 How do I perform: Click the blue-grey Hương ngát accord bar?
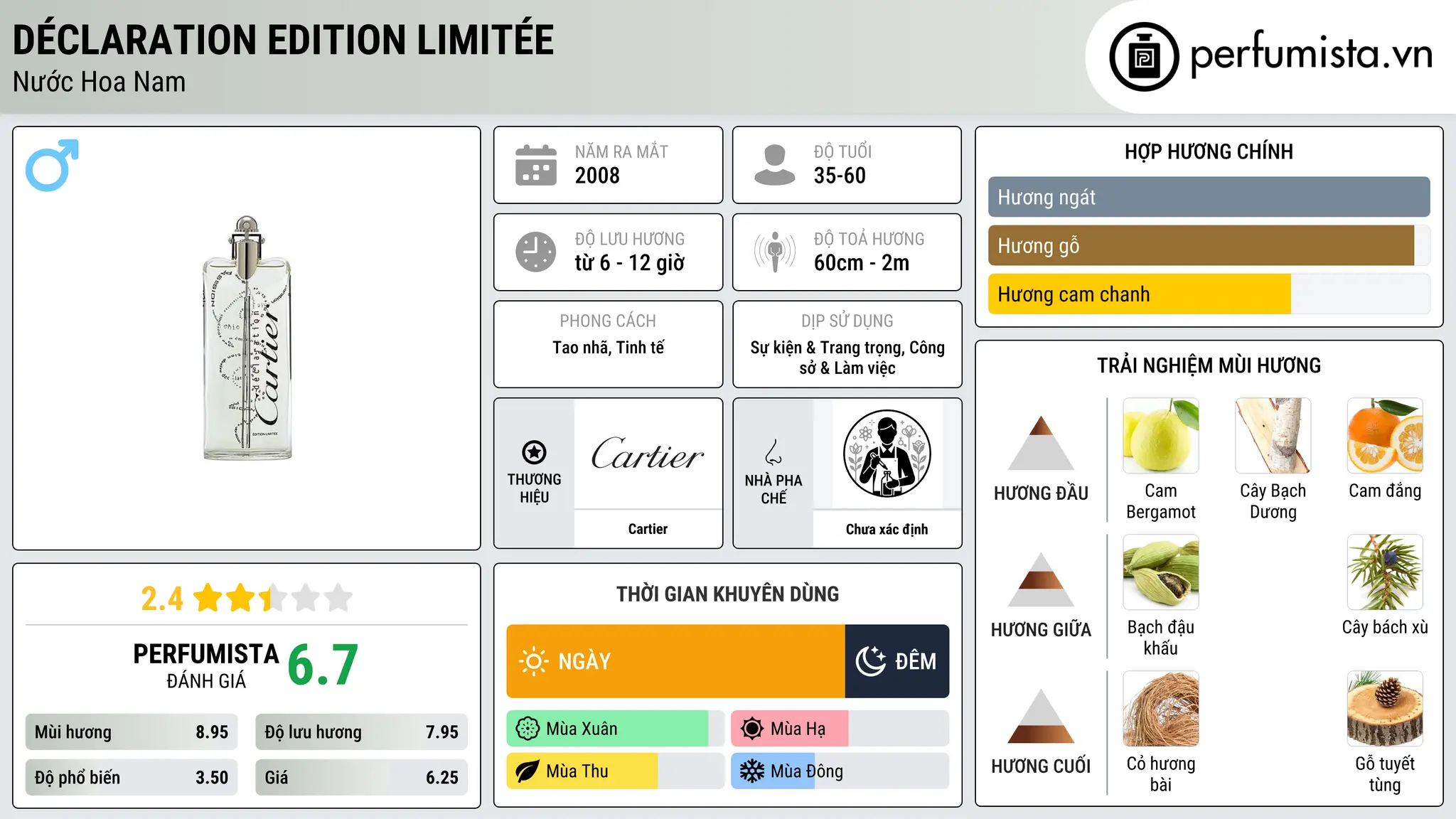[1209, 197]
